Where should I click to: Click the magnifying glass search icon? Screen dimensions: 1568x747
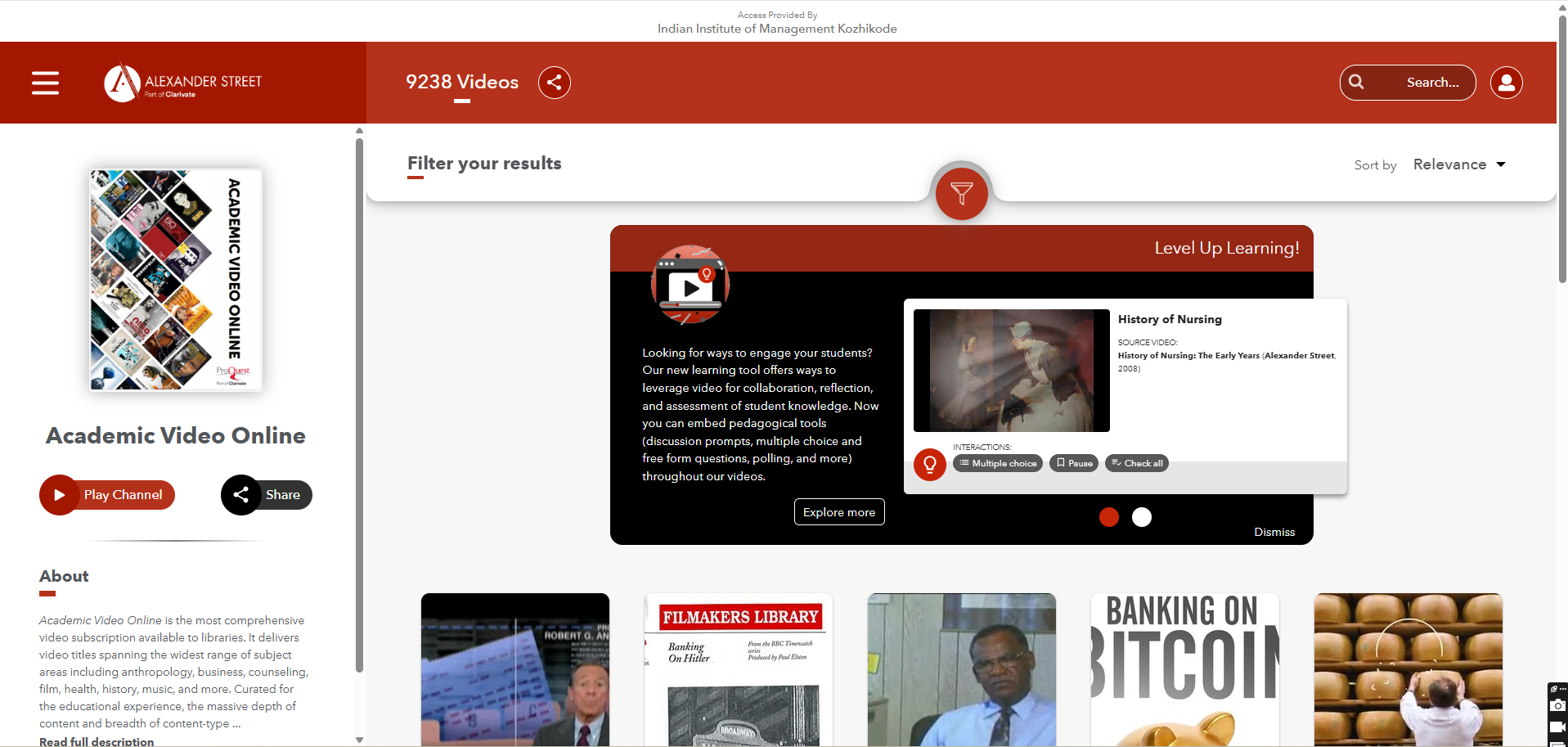(x=1357, y=83)
